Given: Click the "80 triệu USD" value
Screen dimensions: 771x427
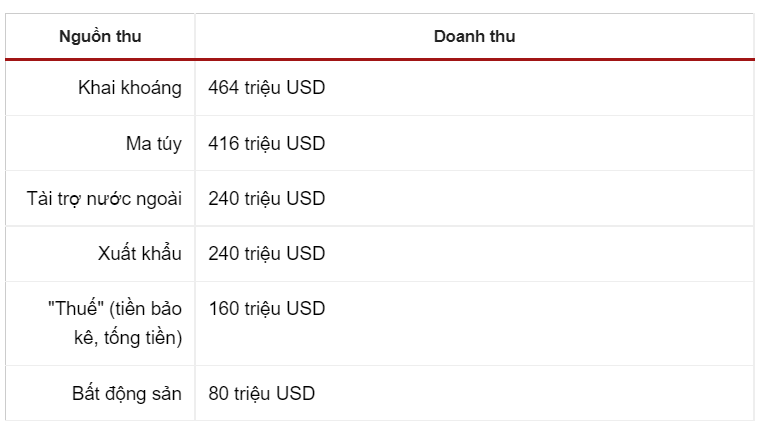Looking at the screenshot, I should tap(262, 393).
